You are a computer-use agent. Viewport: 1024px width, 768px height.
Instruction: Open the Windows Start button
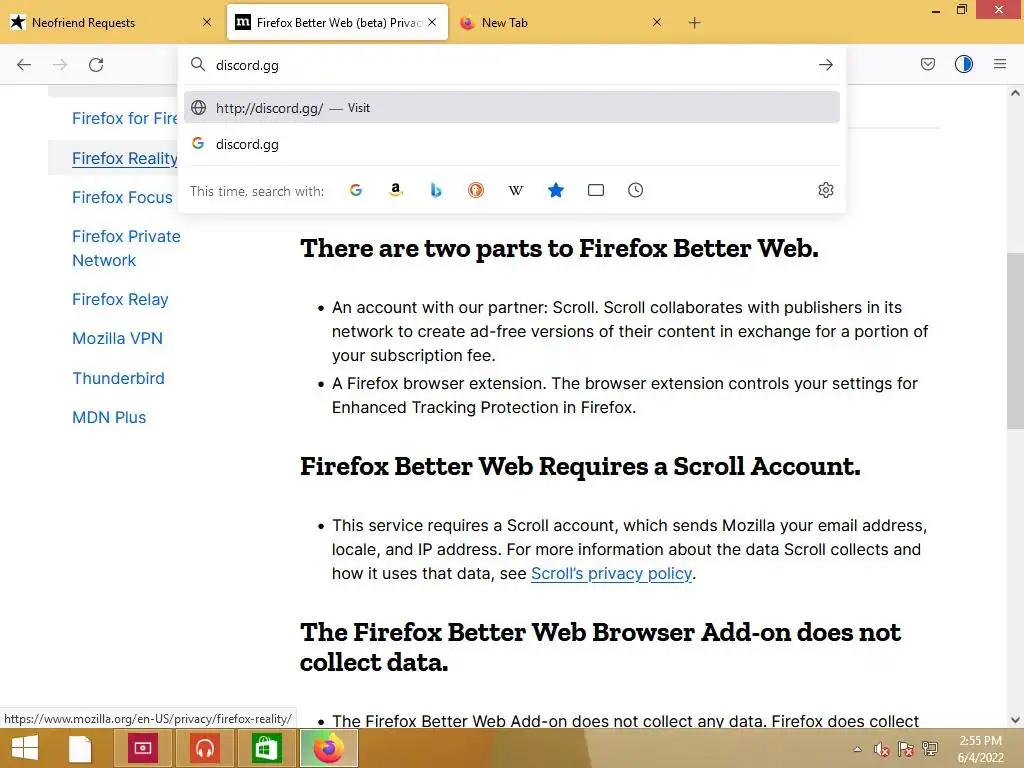pos(25,748)
